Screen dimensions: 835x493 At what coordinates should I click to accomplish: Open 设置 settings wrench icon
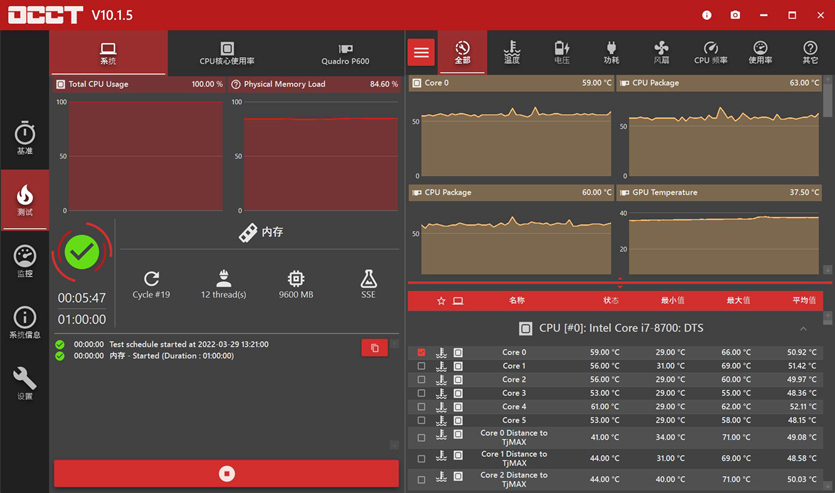pos(24,384)
